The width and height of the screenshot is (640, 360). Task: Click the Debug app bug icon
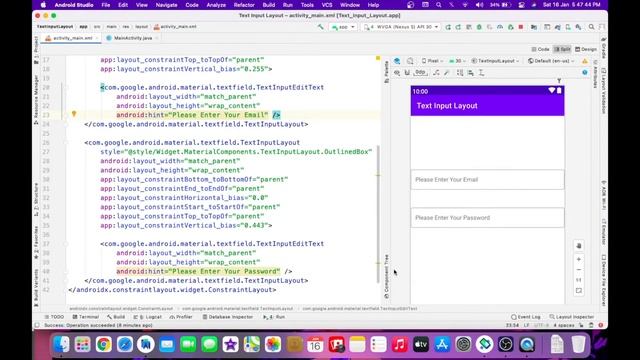pos(479,27)
